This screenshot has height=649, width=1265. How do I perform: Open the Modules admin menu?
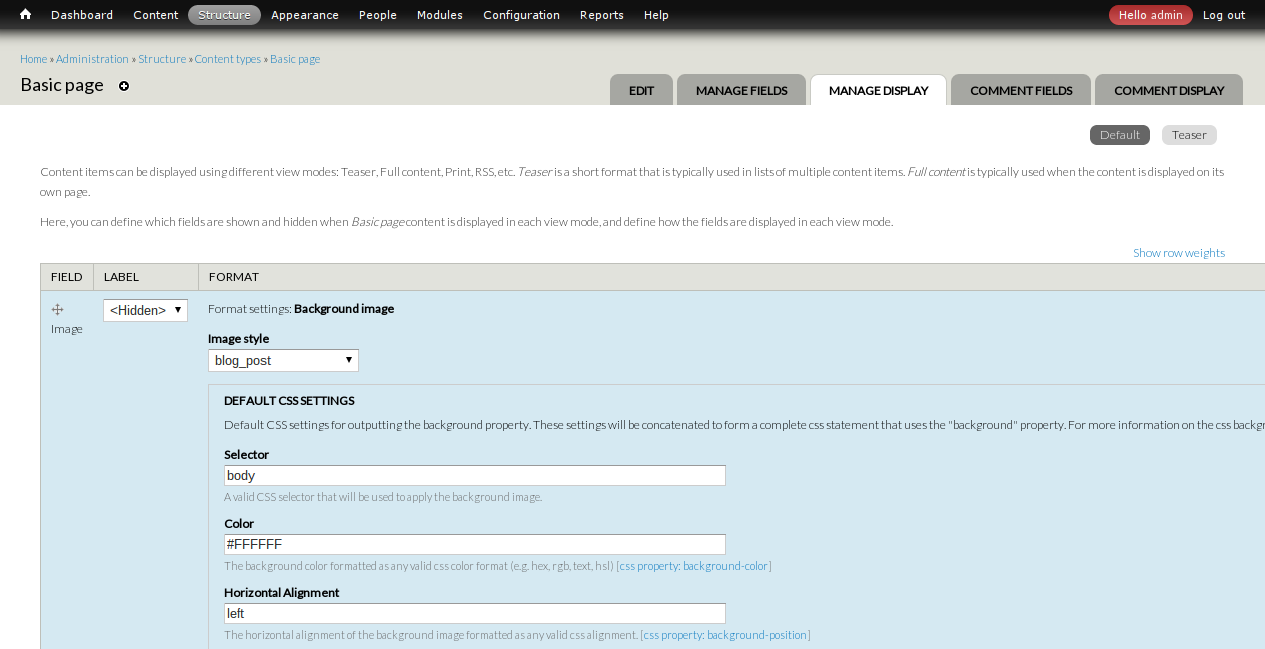pos(439,14)
